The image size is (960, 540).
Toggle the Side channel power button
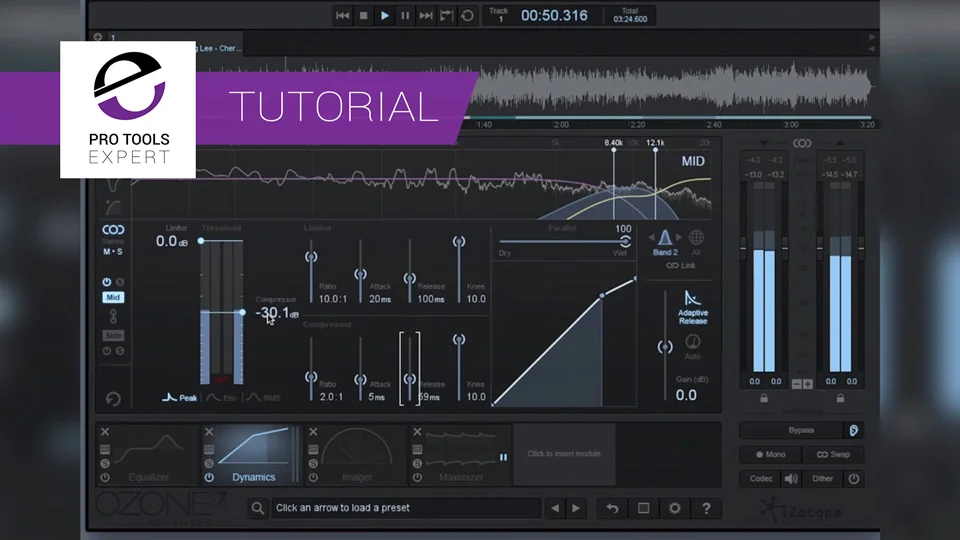[107, 351]
